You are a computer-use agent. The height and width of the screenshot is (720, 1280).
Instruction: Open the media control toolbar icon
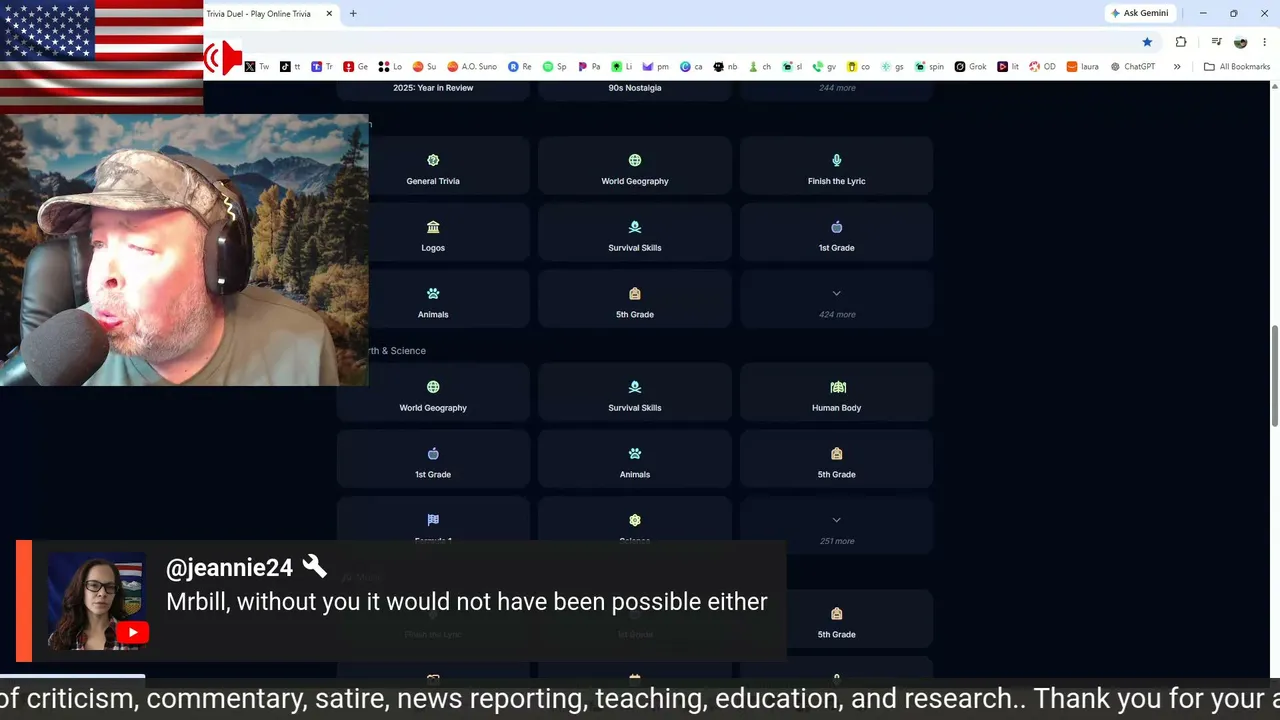(1216, 42)
